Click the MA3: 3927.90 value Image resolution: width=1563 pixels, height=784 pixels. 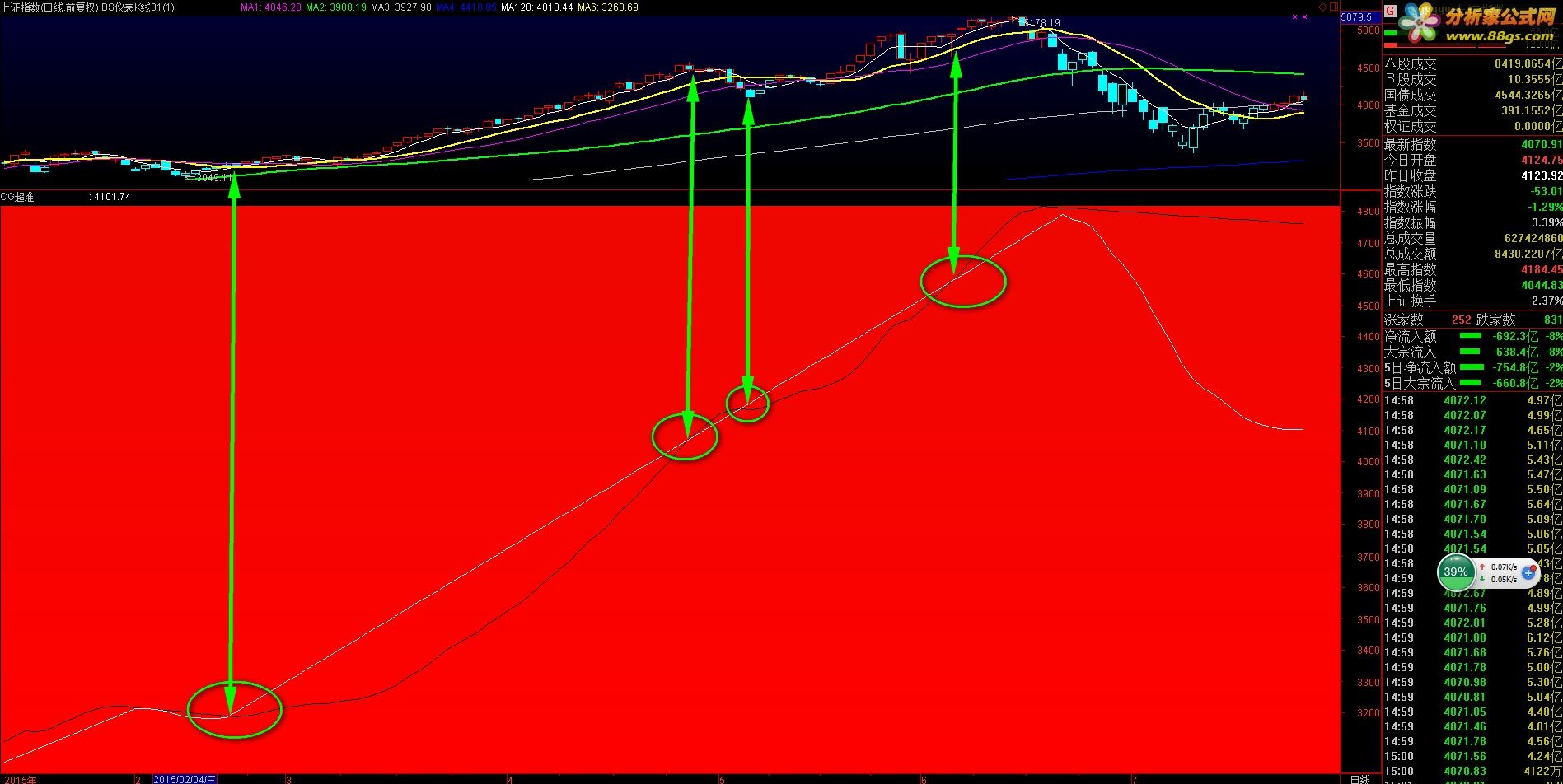(x=401, y=7)
